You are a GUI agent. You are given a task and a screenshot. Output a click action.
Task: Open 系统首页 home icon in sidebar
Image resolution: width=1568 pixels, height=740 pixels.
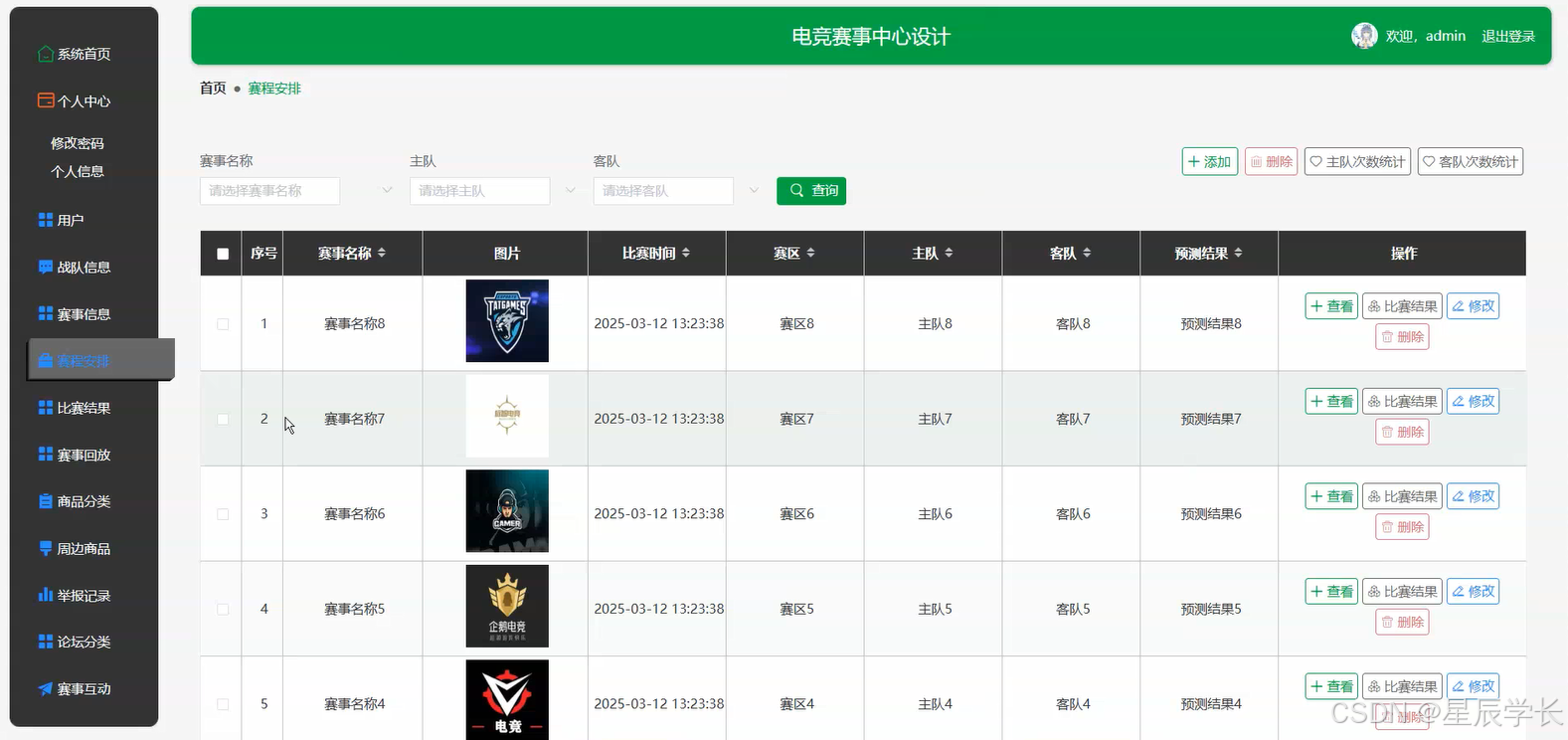point(46,54)
